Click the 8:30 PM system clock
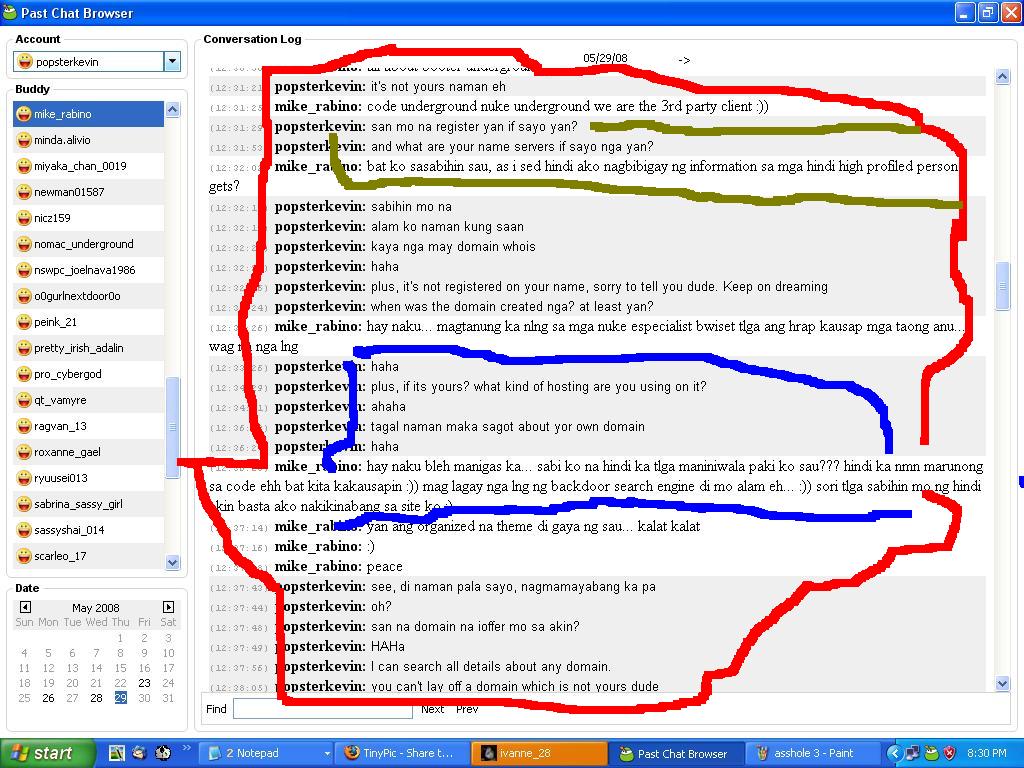The height and width of the screenshot is (768, 1024). pos(987,754)
